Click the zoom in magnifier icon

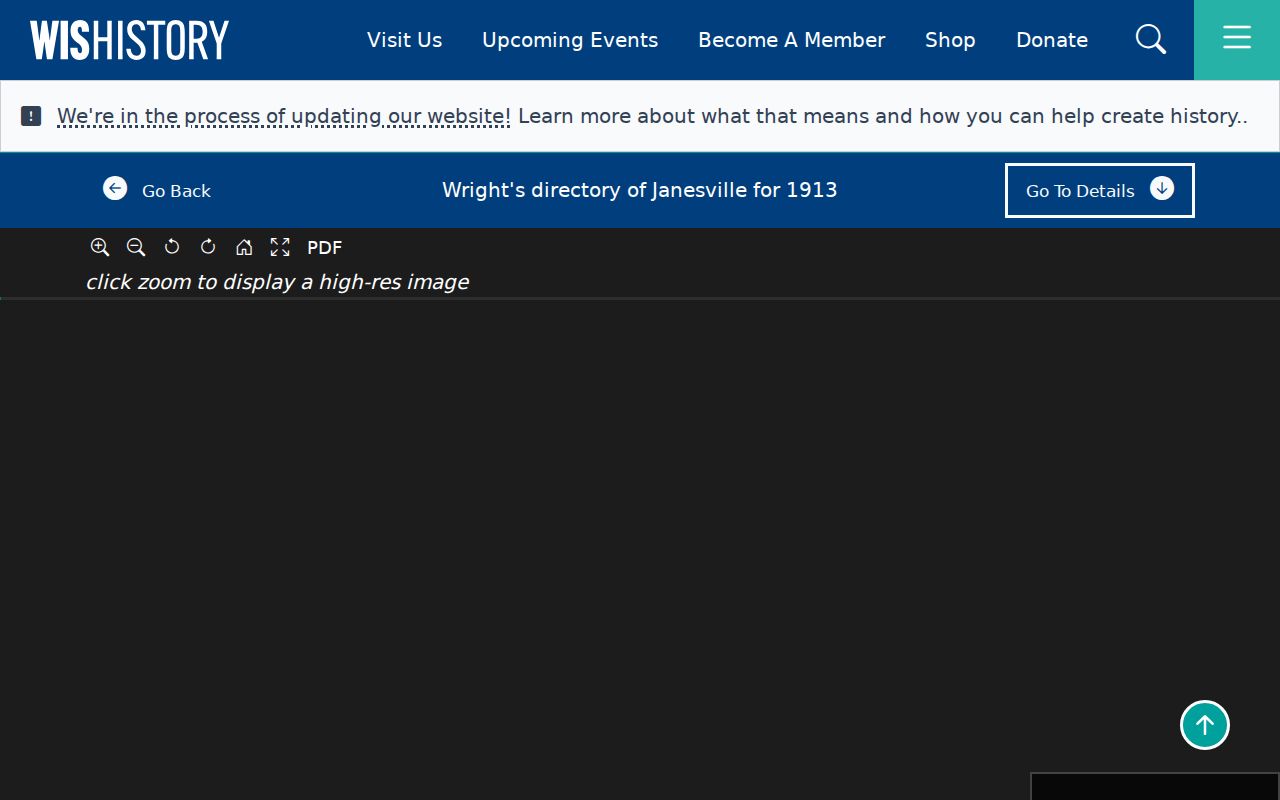tap(100, 247)
